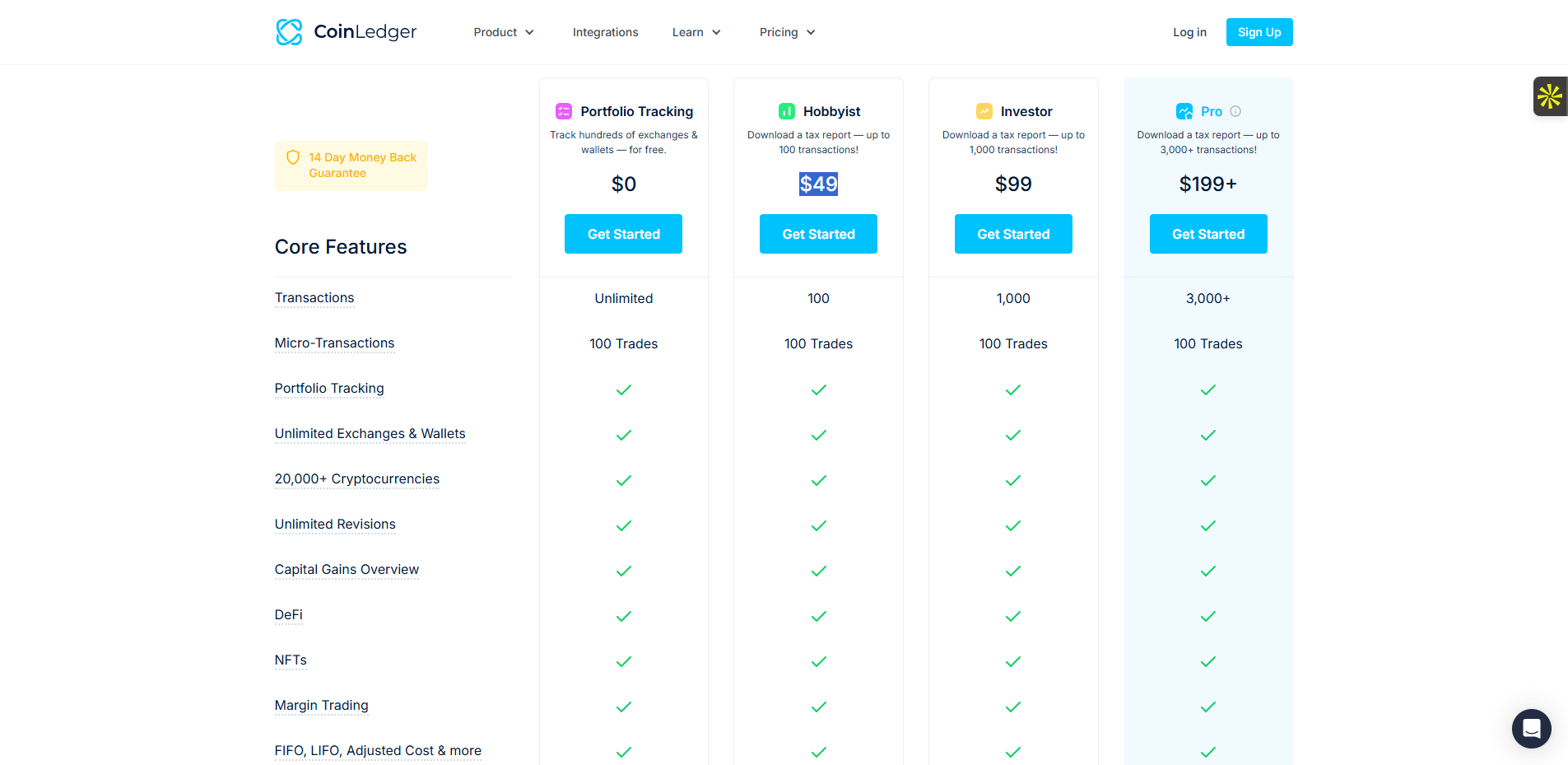Get Started with the Pro plan

point(1208,234)
